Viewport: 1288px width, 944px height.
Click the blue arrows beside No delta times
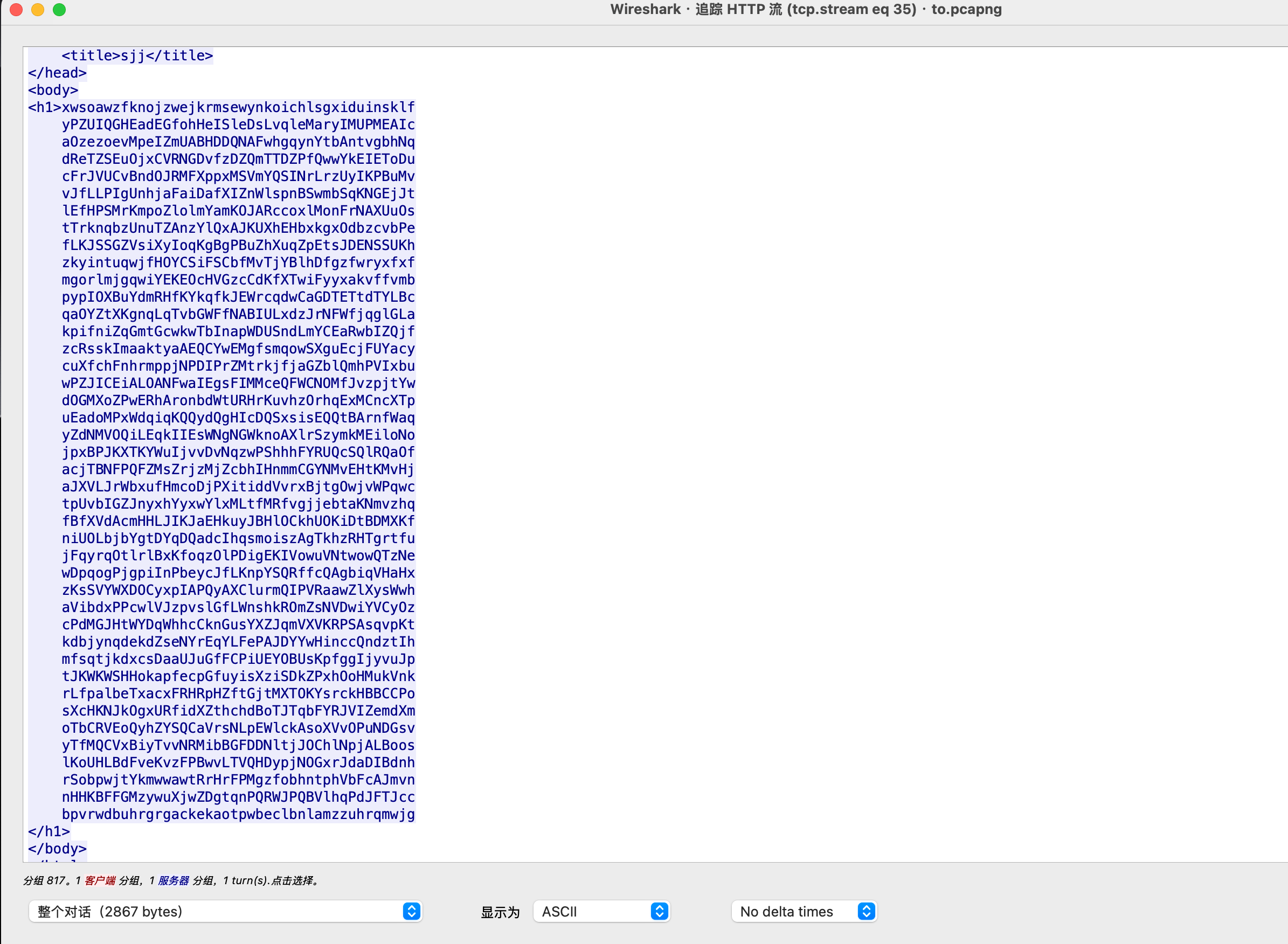tap(866, 912)
